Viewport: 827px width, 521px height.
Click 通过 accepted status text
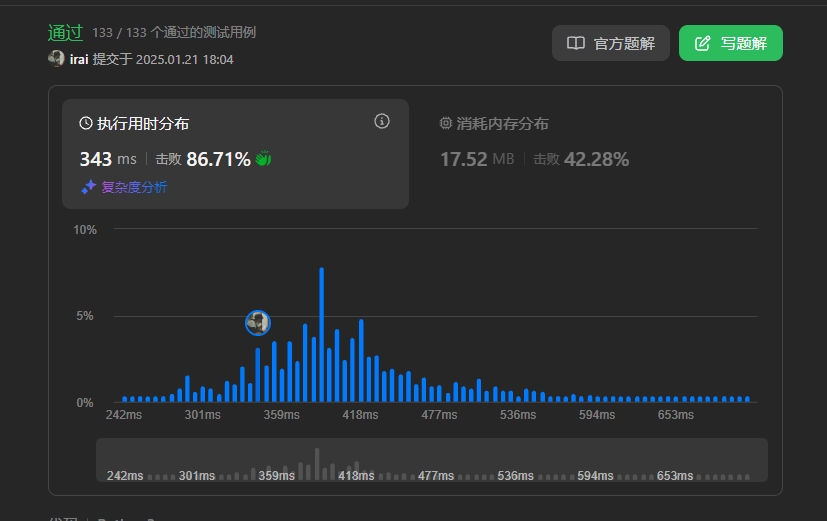[65, 33]
